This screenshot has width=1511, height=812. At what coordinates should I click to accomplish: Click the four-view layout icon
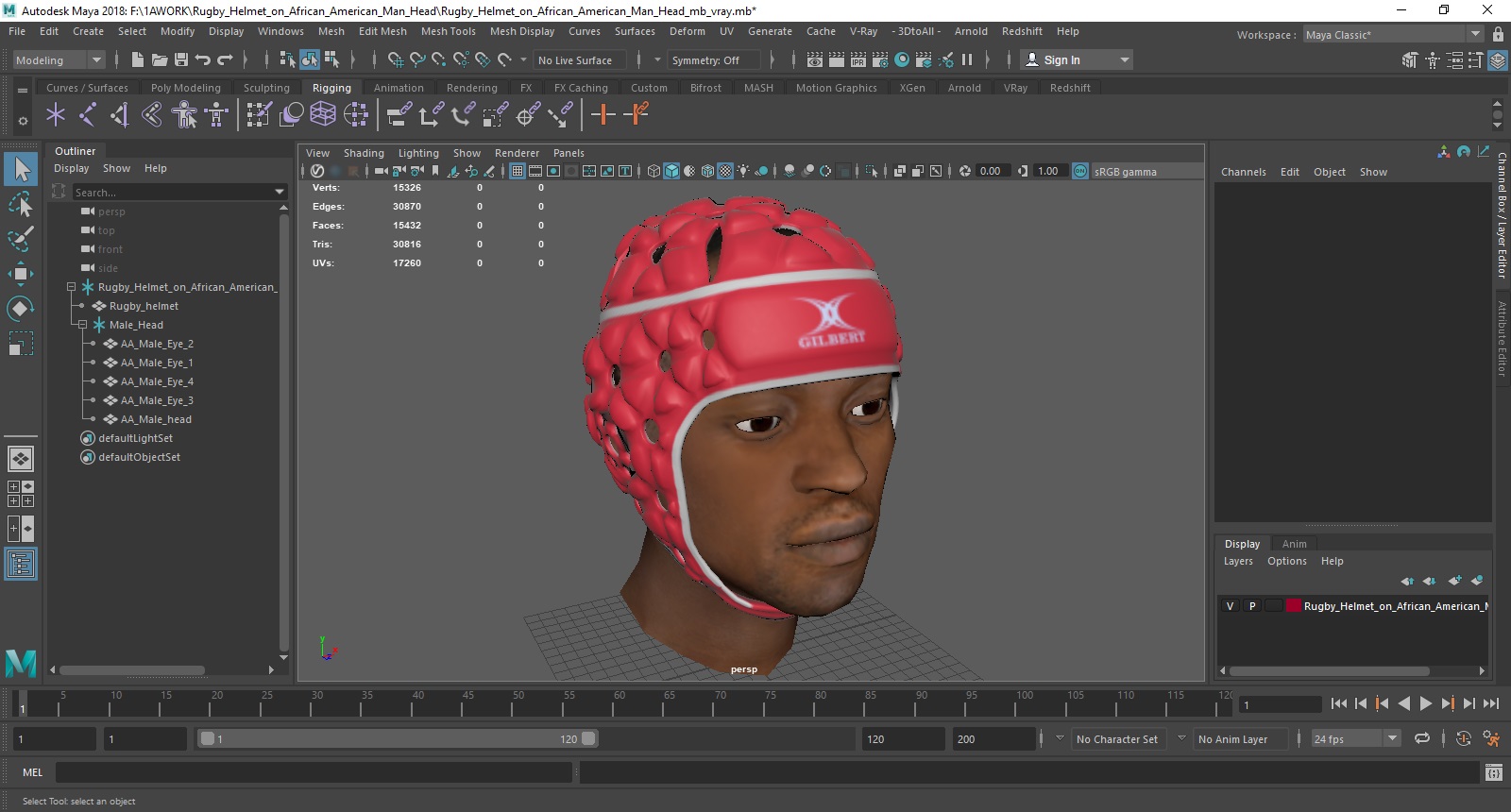click(21, 494)
